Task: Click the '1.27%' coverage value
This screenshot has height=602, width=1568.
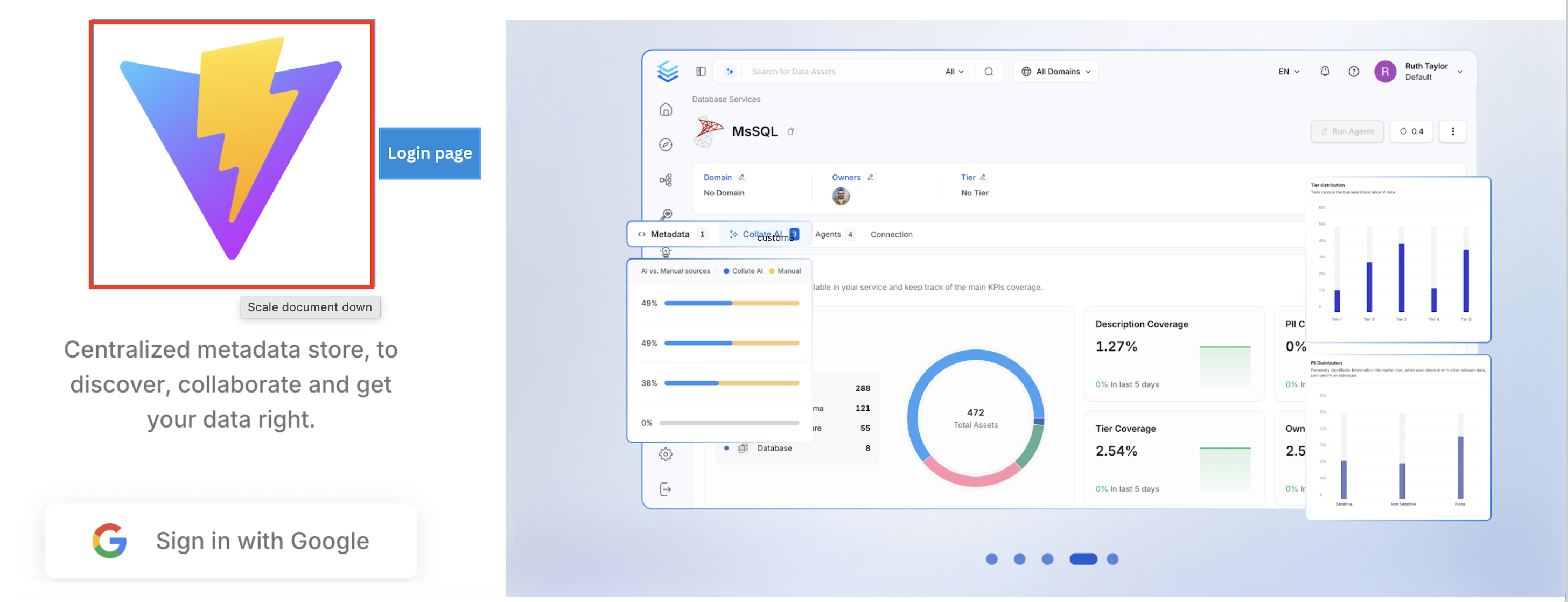Action: pos(1116,346)
